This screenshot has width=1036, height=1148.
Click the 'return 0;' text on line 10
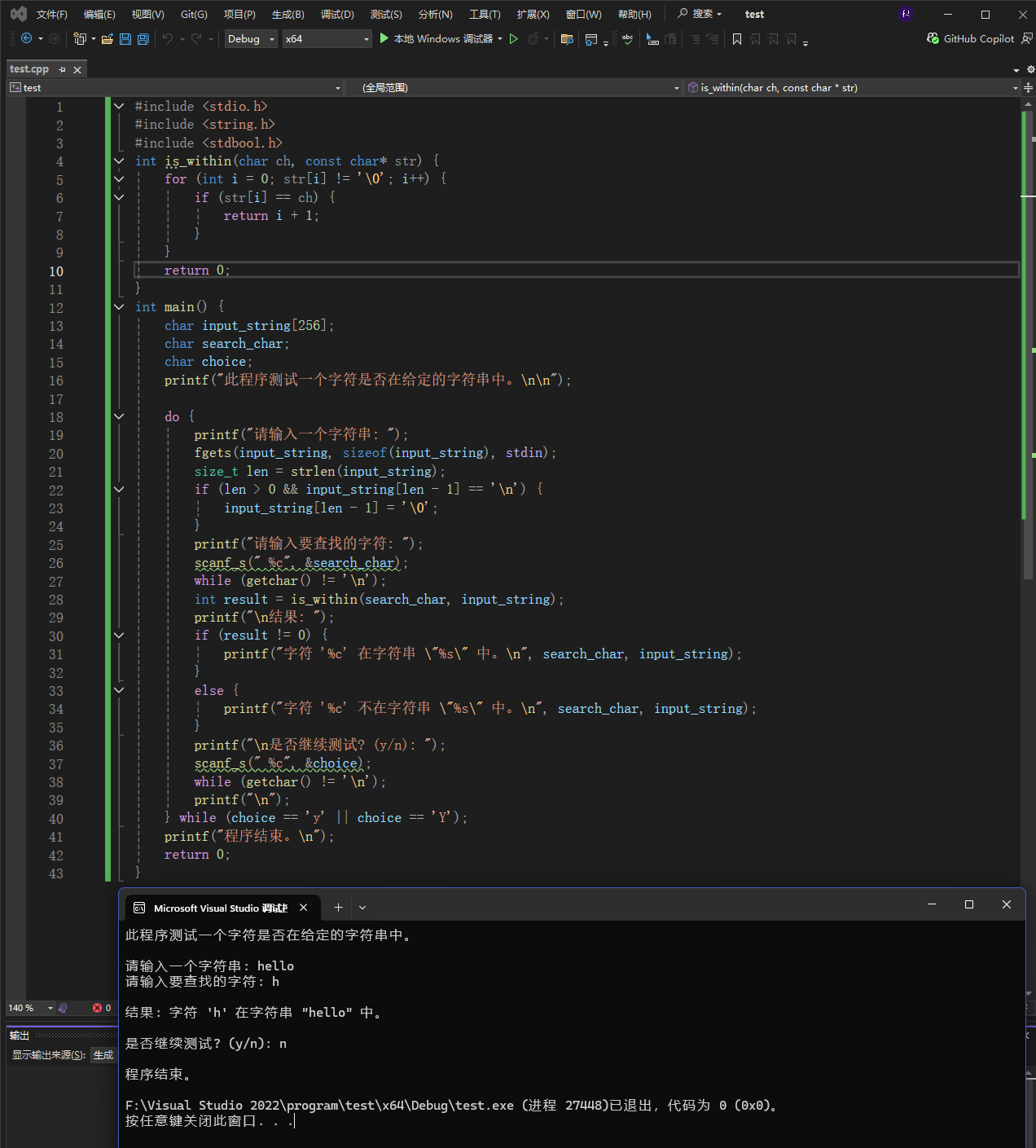(197, 270)
